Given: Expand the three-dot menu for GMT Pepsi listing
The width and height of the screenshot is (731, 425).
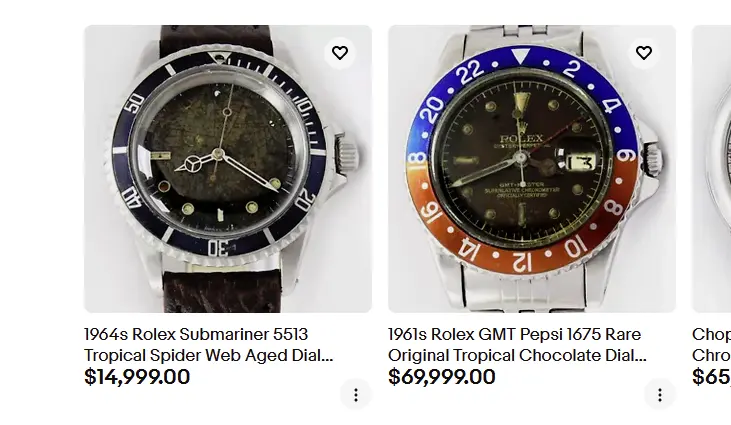Looking at the screenshot, I should click(660, 394).
